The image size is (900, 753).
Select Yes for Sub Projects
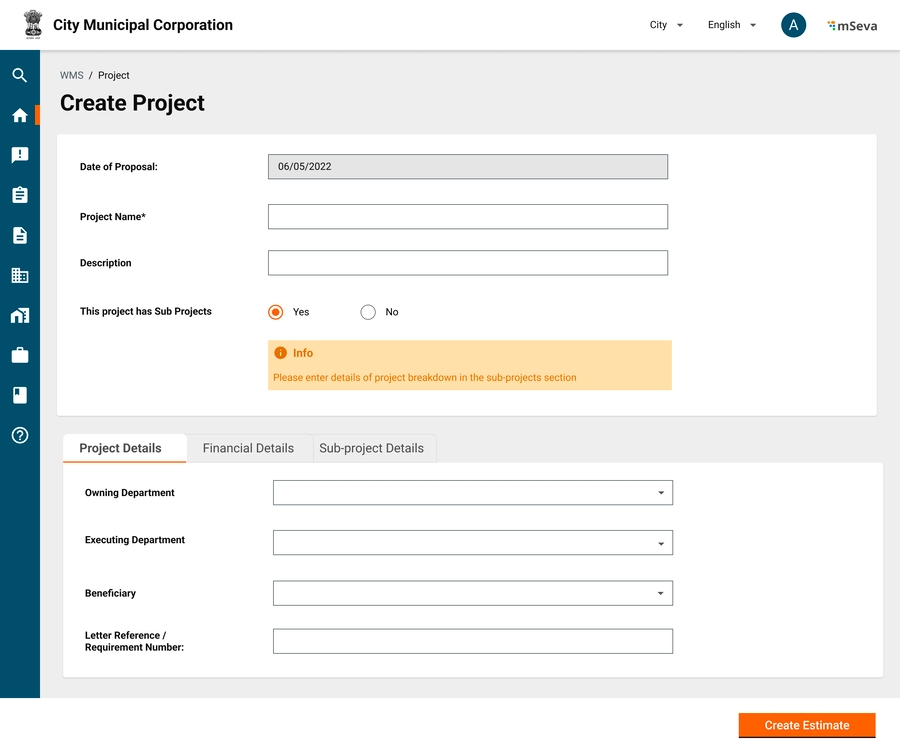pos(276,312)
